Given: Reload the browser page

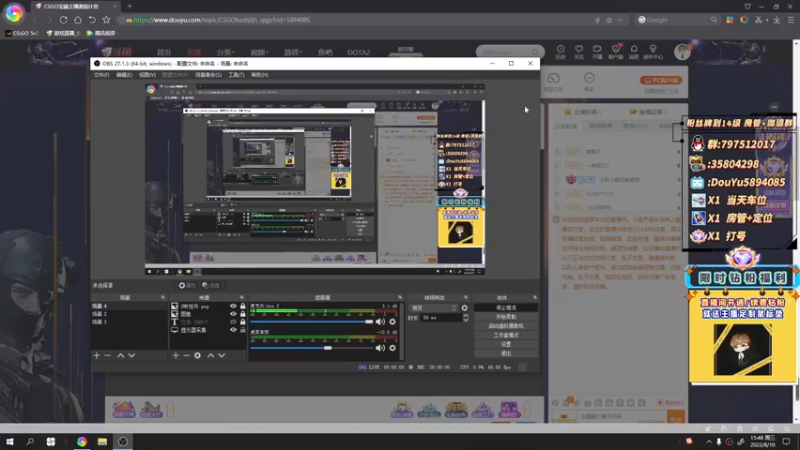Looking at the screenshot, I should tap(63, 20).
